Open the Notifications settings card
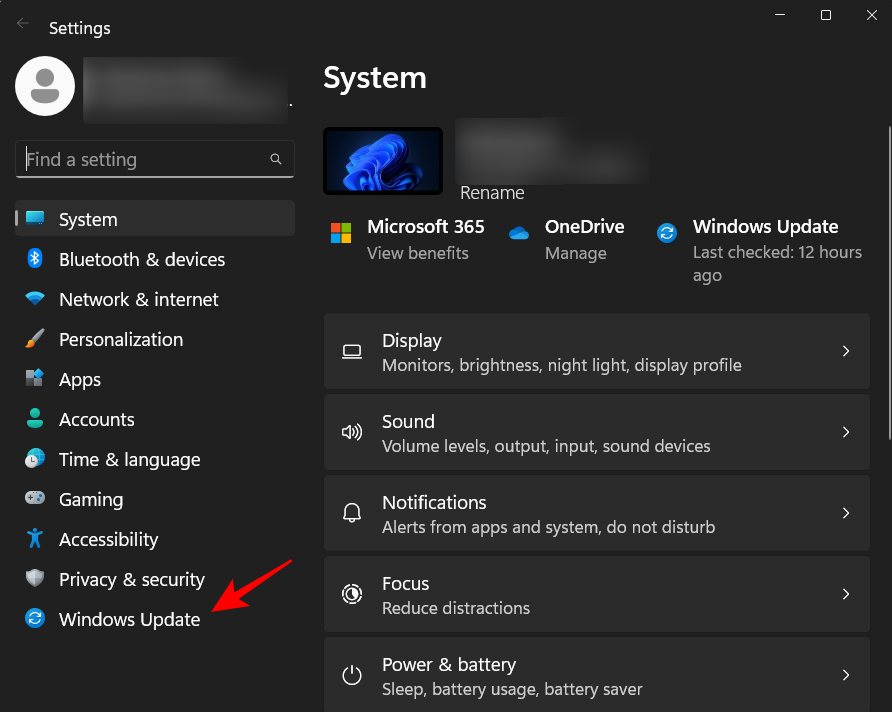 tap(597, 513)
